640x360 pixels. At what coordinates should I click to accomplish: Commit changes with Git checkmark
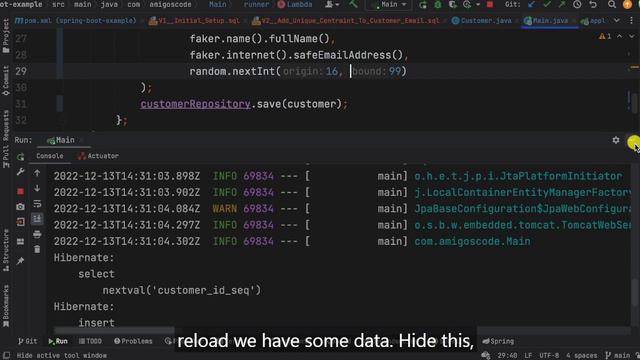pos(547,4)
